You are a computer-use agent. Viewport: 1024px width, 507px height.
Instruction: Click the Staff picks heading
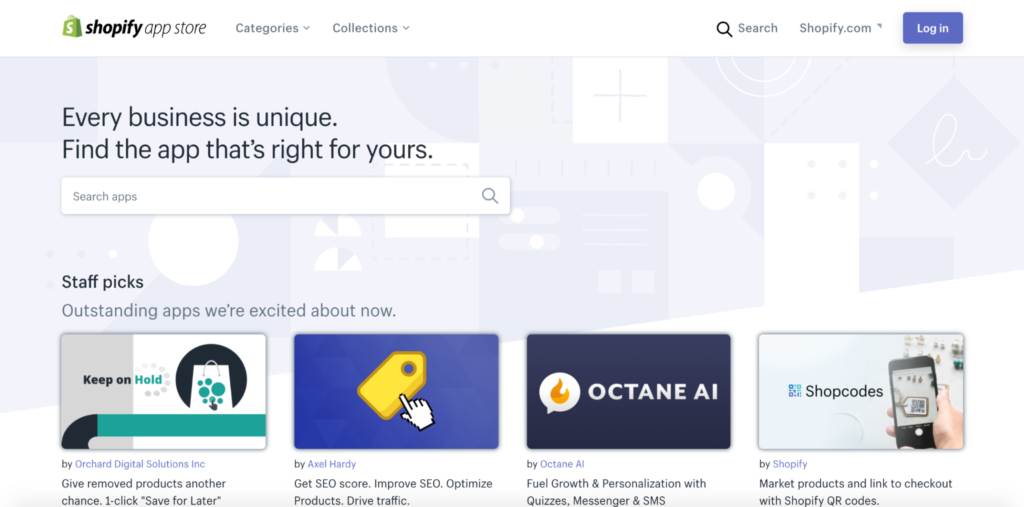(x=103, y=282)
